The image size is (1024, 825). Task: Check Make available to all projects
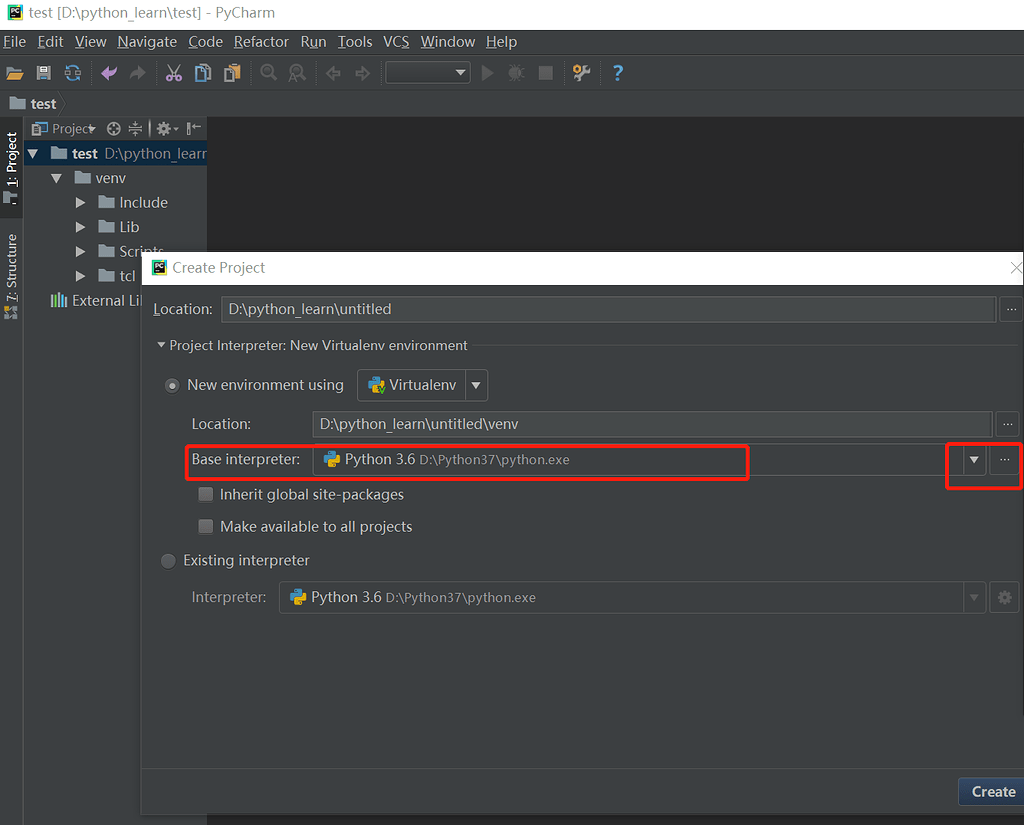point(206,526)
